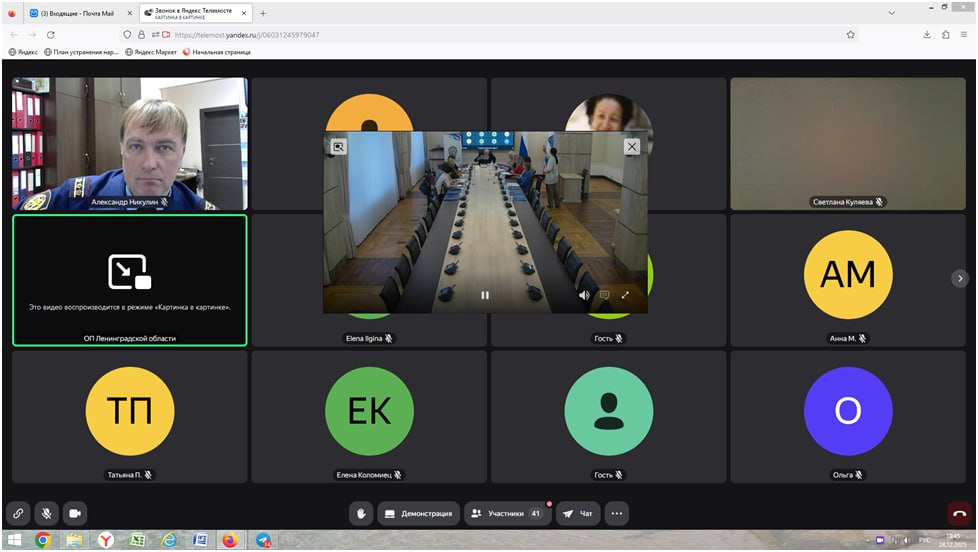This screenshot has height=552, width=978.
Task: Expand picture-in-picture video to fullscreen
Action: point(626,295)
